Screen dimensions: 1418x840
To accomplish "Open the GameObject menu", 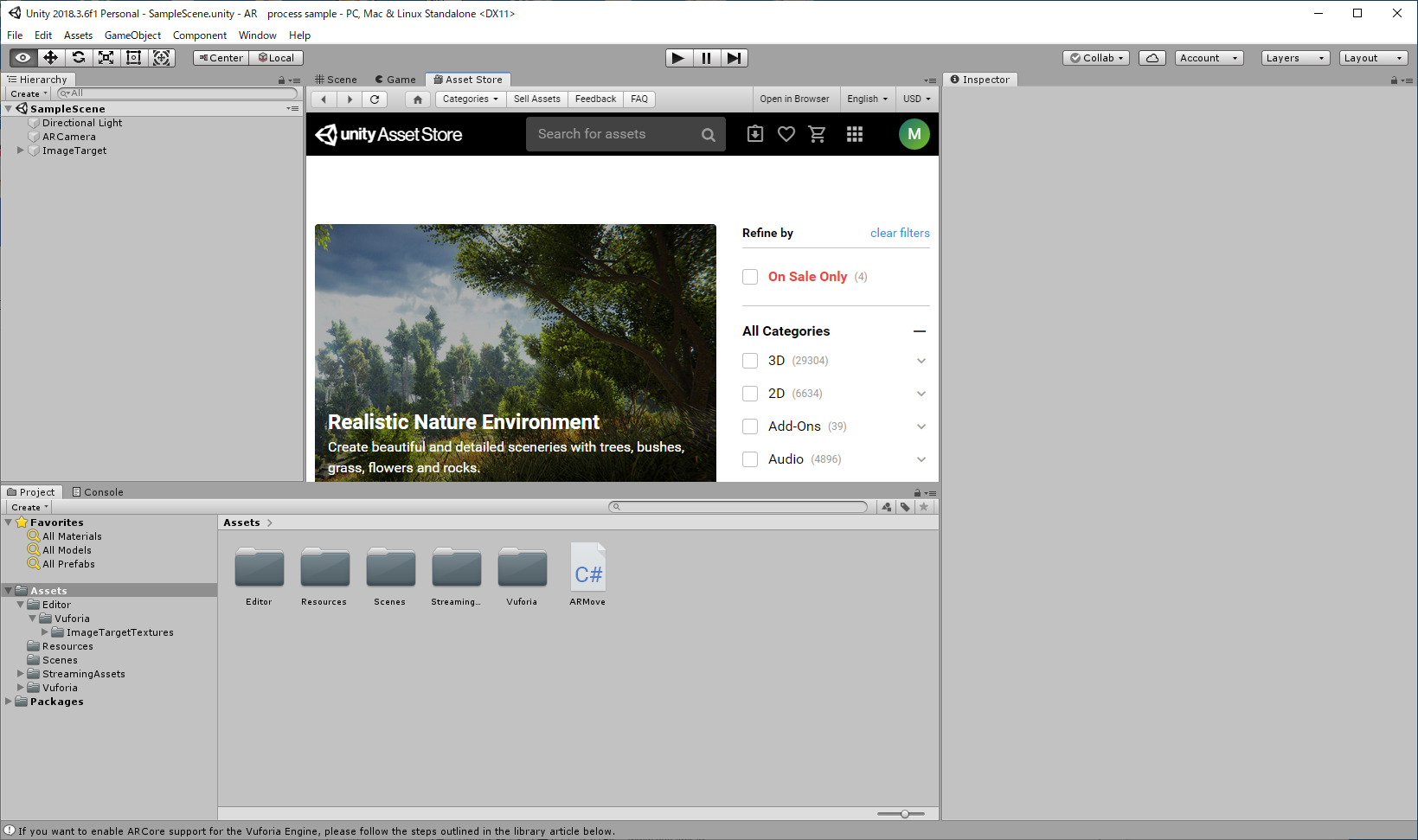I will point(132,35).
